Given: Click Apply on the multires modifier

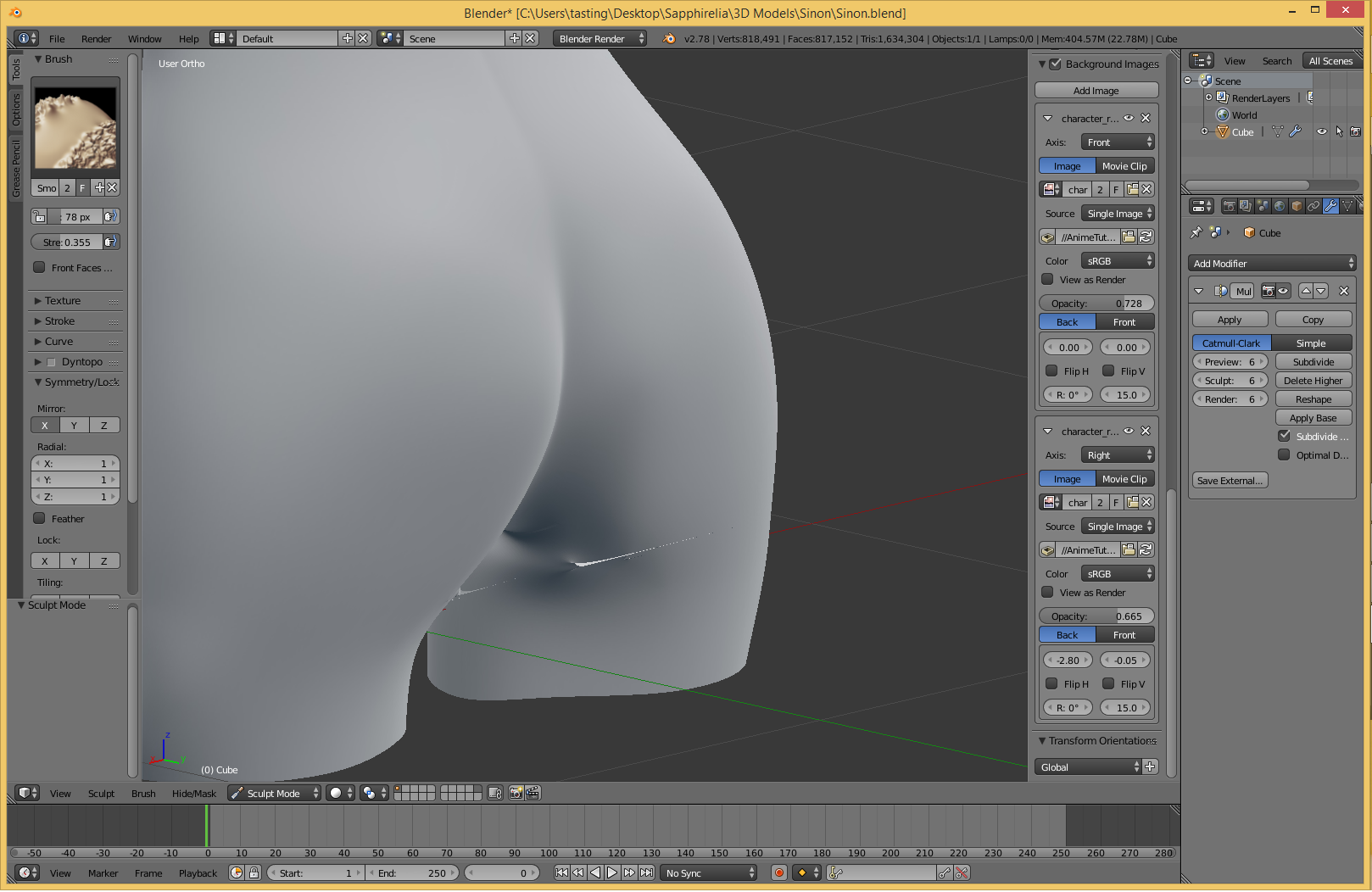Looking at the screenshot, I should tap(1230, 320).
